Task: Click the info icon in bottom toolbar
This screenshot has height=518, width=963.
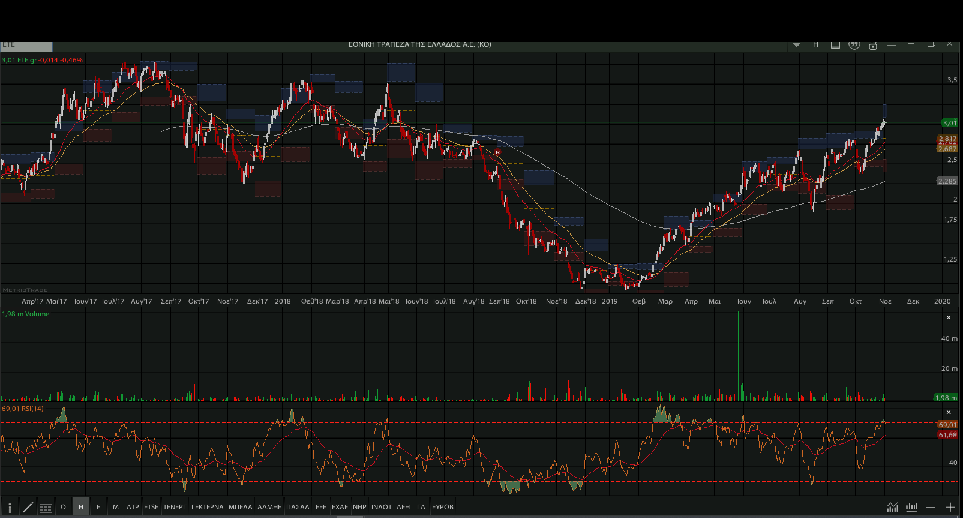Action: tap(10, 508)
